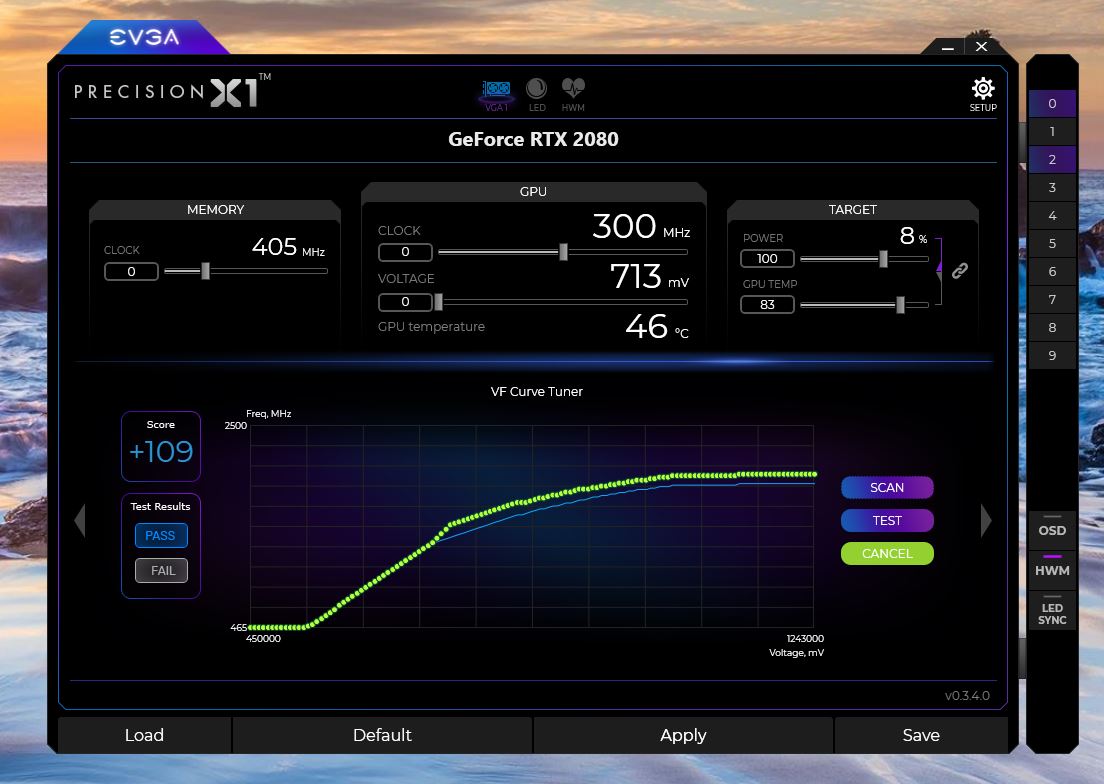Image resolution: width=1104 pixels, height=784 pixels.
Task: Toggle the HWM monitor switch
Action: tap(1052, 569)
